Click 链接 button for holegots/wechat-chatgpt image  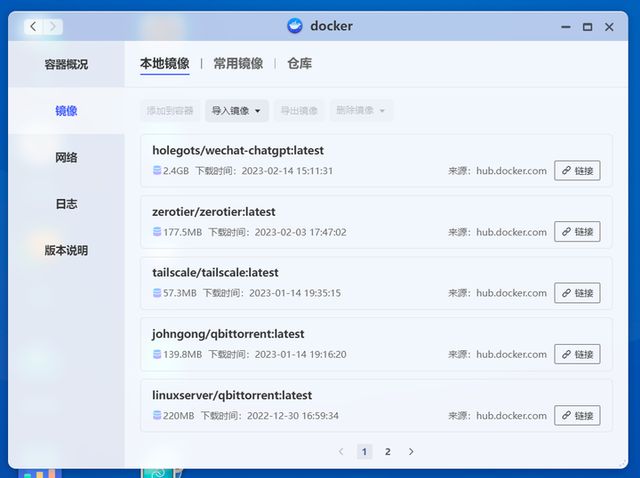577,171
